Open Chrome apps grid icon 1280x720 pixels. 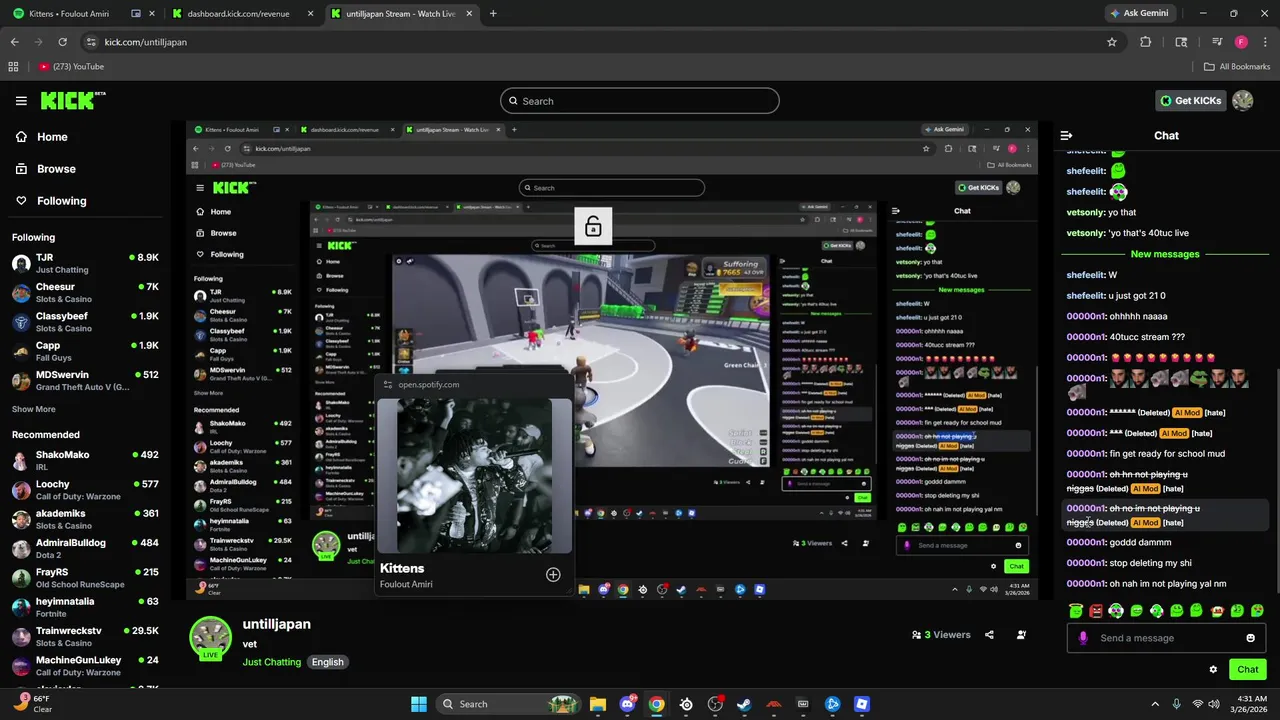13,66
